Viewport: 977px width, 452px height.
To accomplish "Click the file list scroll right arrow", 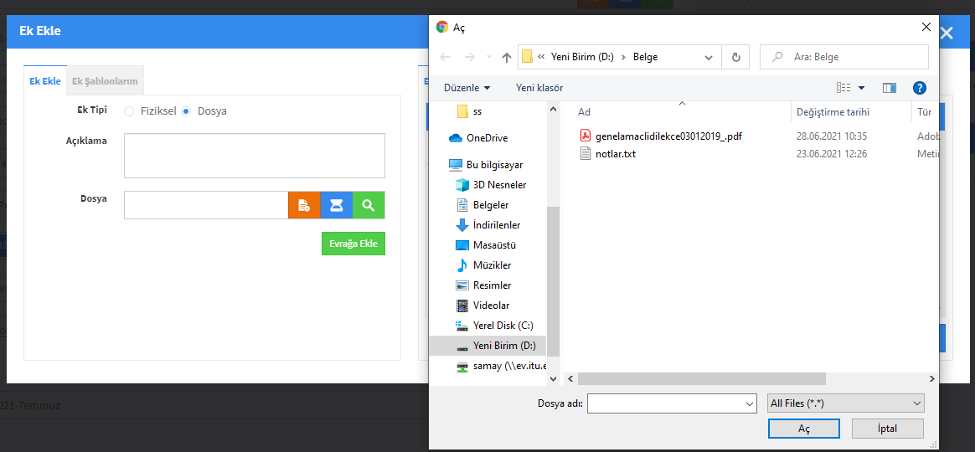I will (x=932, y=379).
